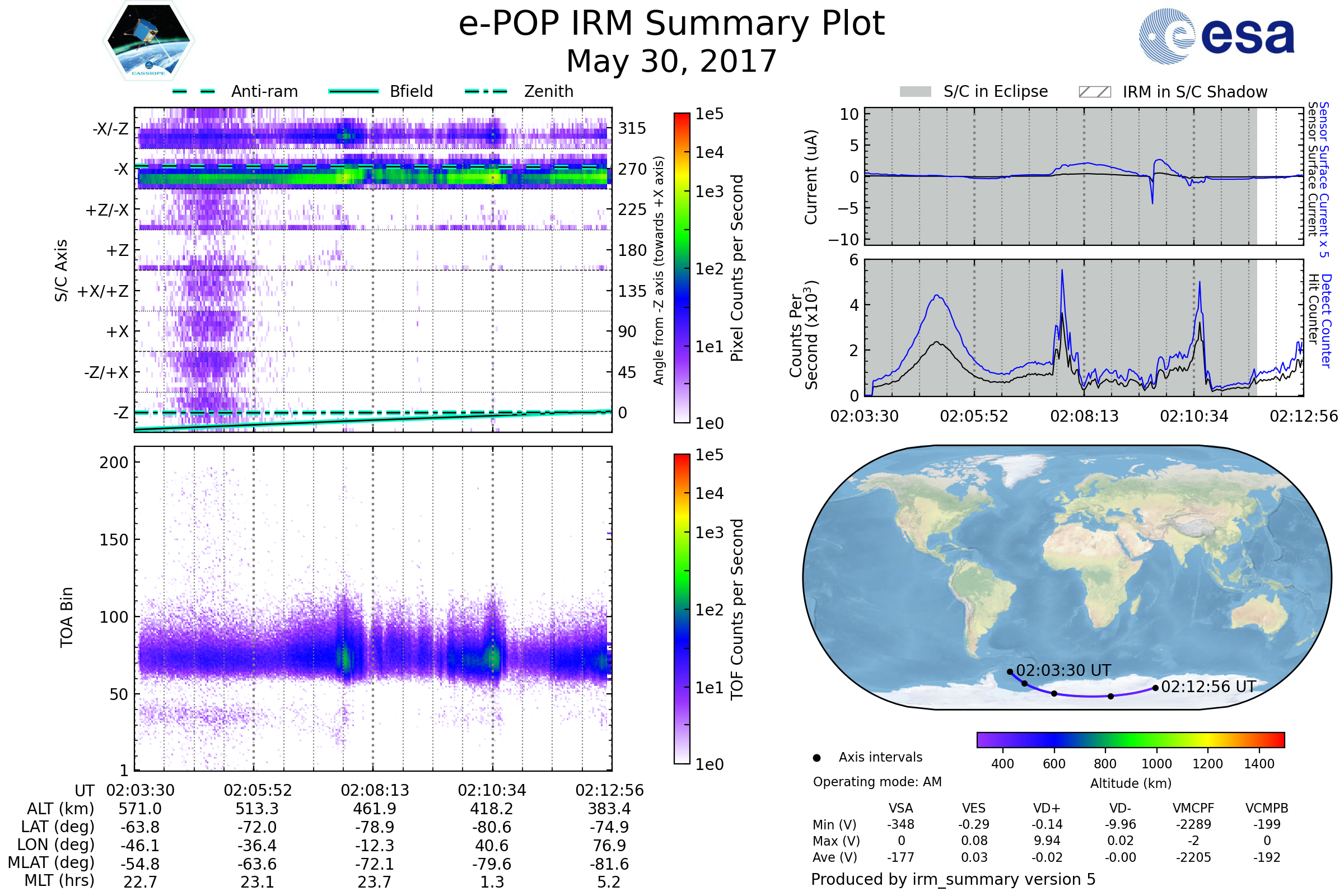1344x896 pixels.
Task: Click the IRM in S/C Shadow hatched patch
Action: click(1094, 92)
